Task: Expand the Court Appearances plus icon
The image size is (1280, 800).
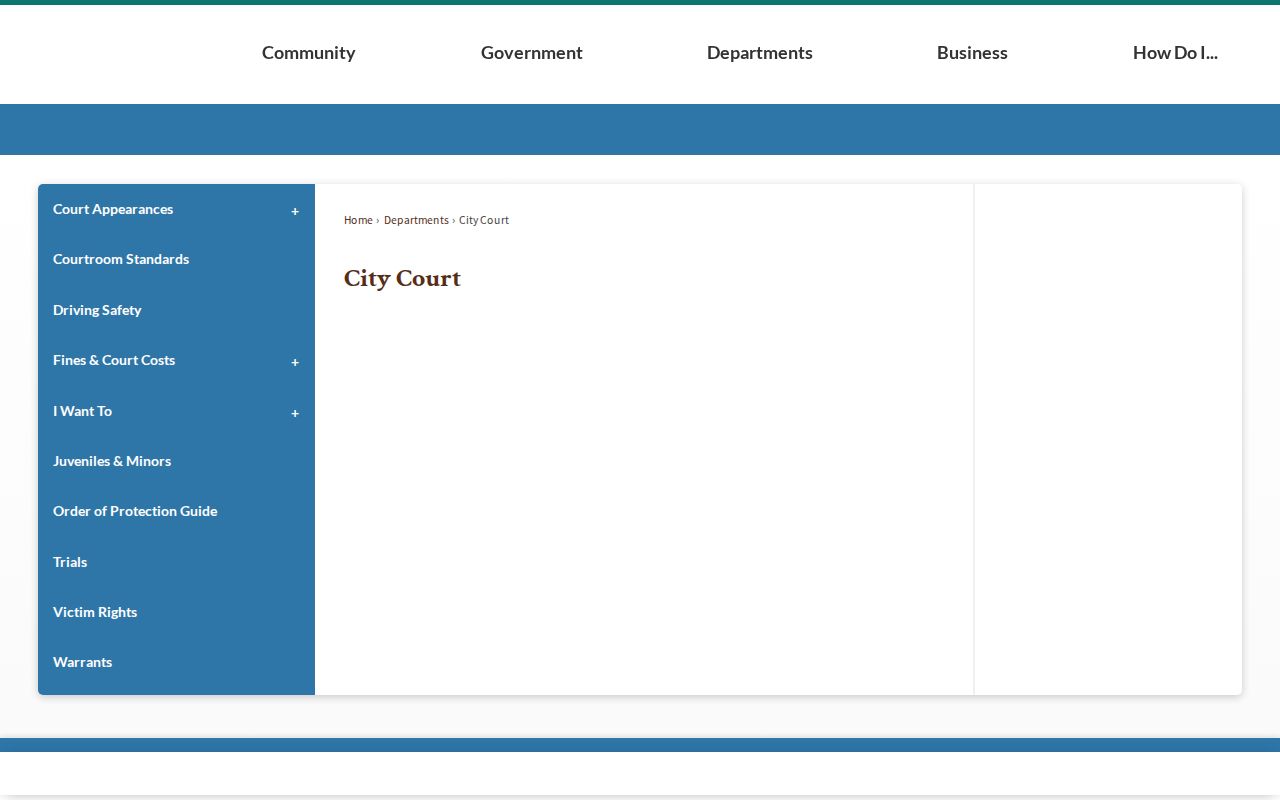Action: (x=295, y=211)
